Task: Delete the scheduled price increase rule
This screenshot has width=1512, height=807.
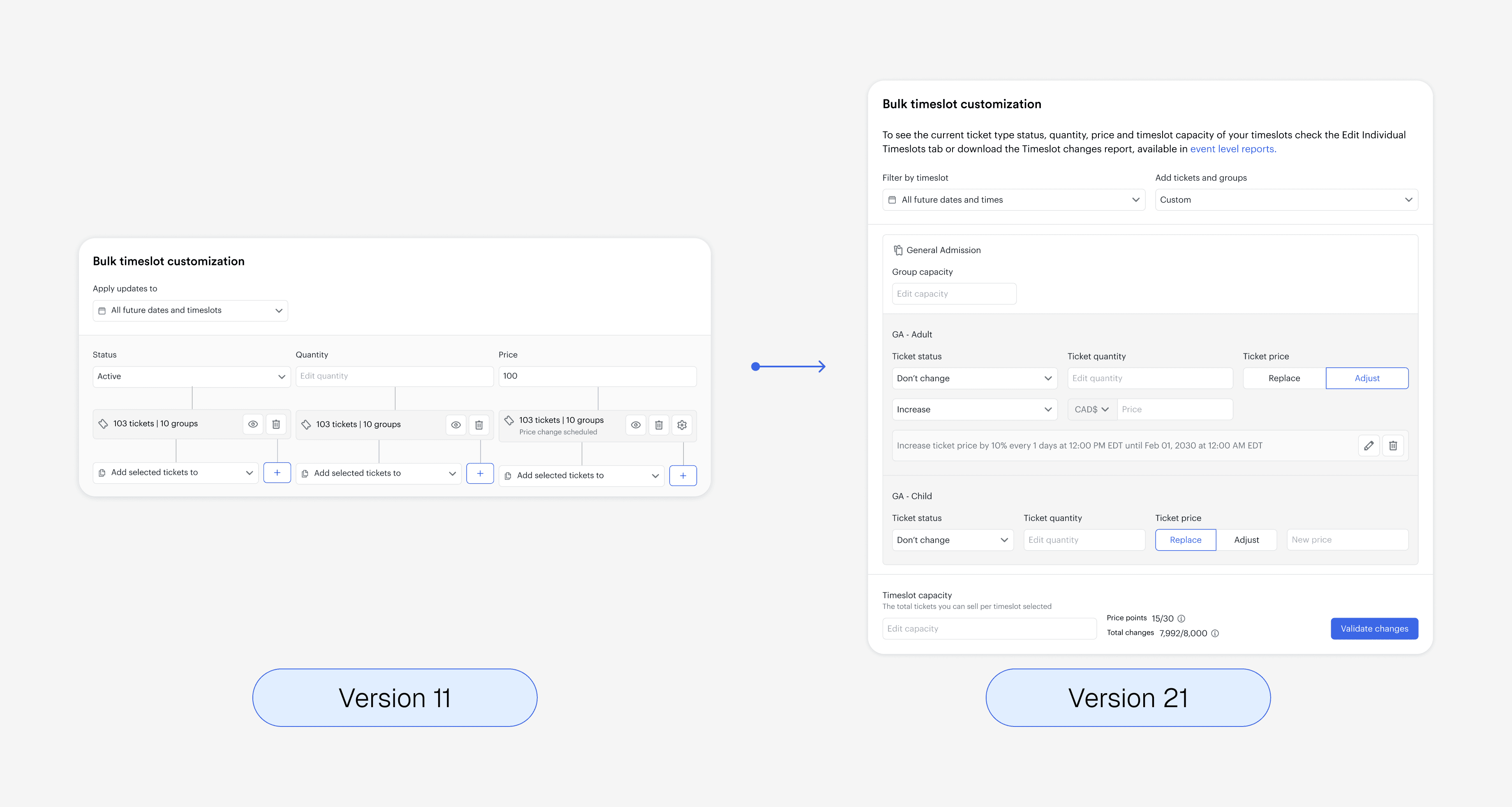Action: (x=1393, y=446)
